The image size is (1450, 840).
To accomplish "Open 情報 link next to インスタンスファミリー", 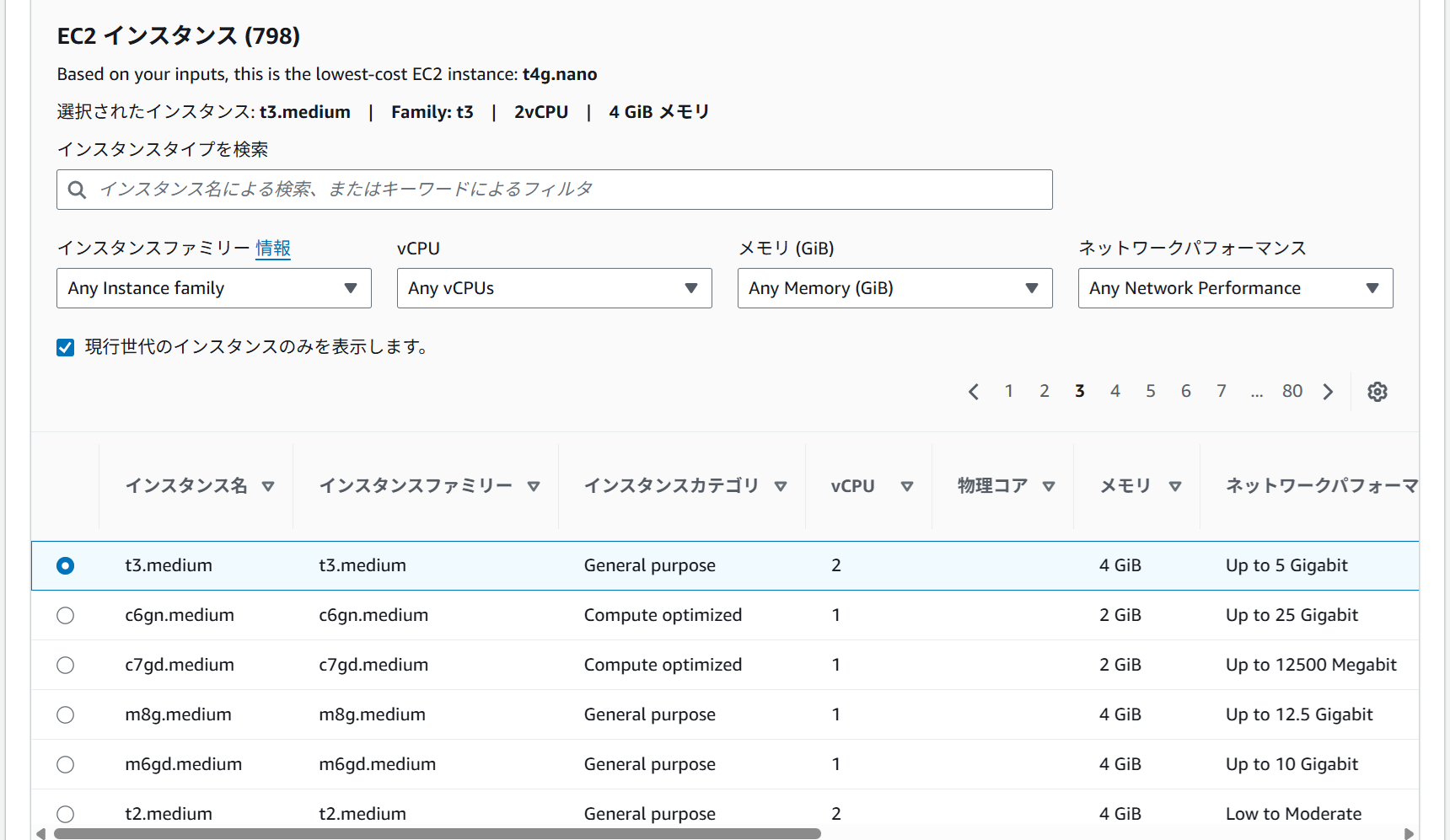I will coord(273,248).
